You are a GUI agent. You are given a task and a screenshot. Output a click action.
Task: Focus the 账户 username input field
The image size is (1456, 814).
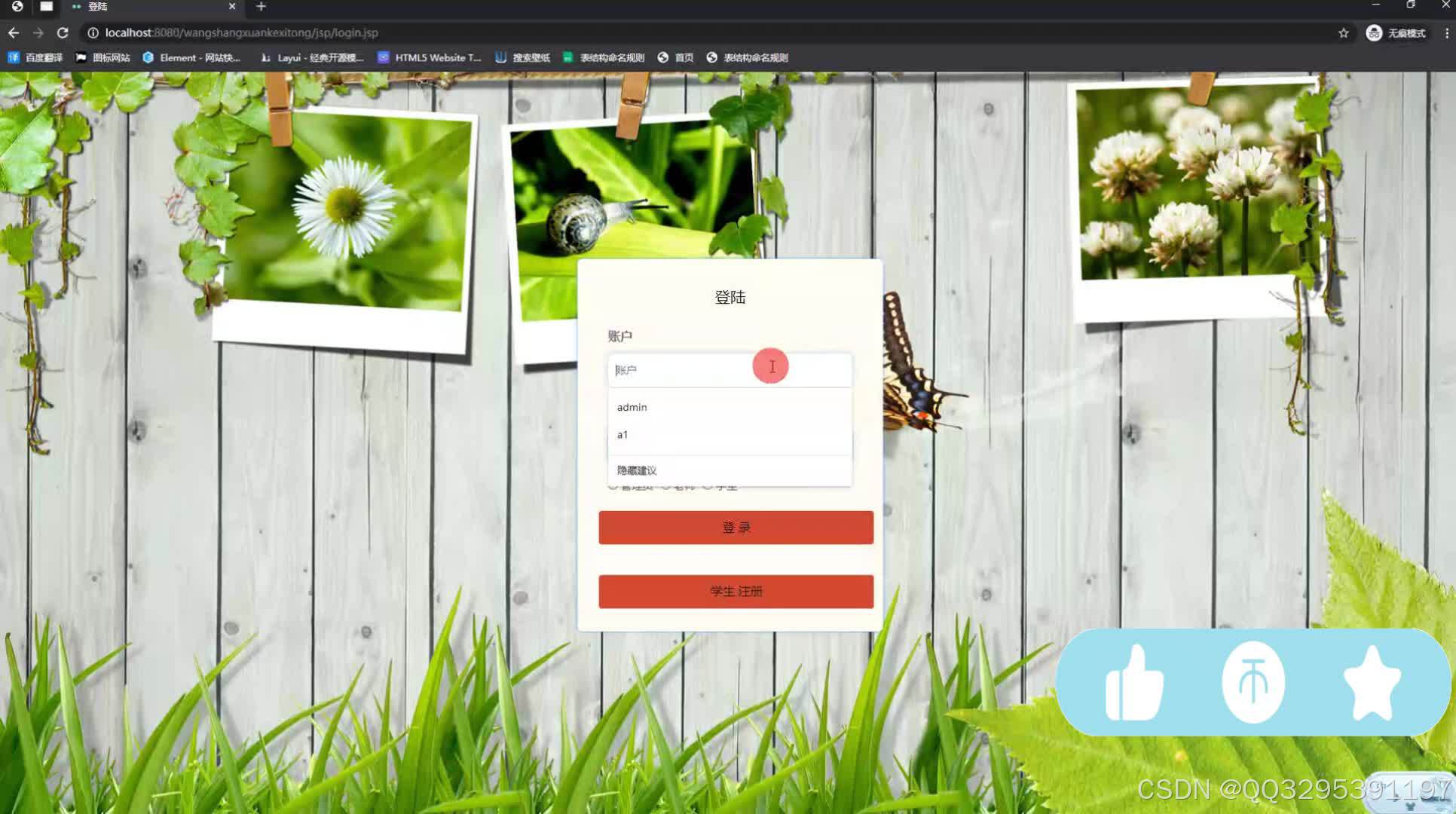pos(730,370)
